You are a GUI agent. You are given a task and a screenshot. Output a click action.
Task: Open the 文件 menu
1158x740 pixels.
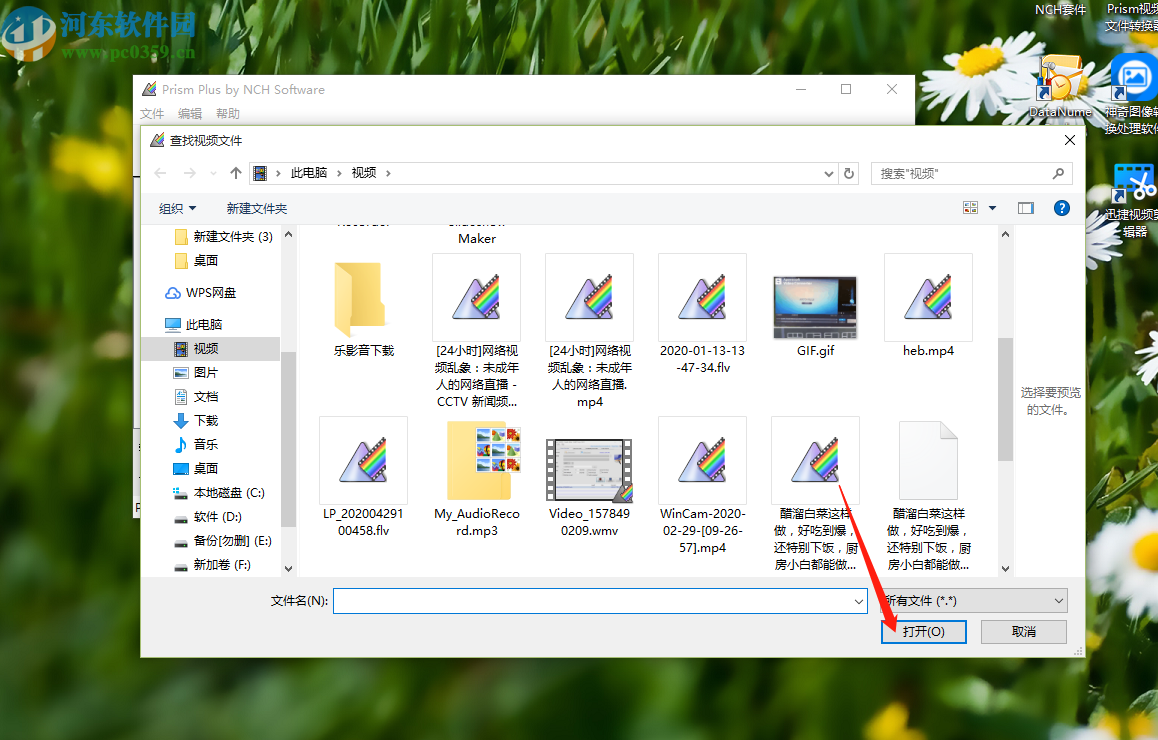click(x=152, y=113)
